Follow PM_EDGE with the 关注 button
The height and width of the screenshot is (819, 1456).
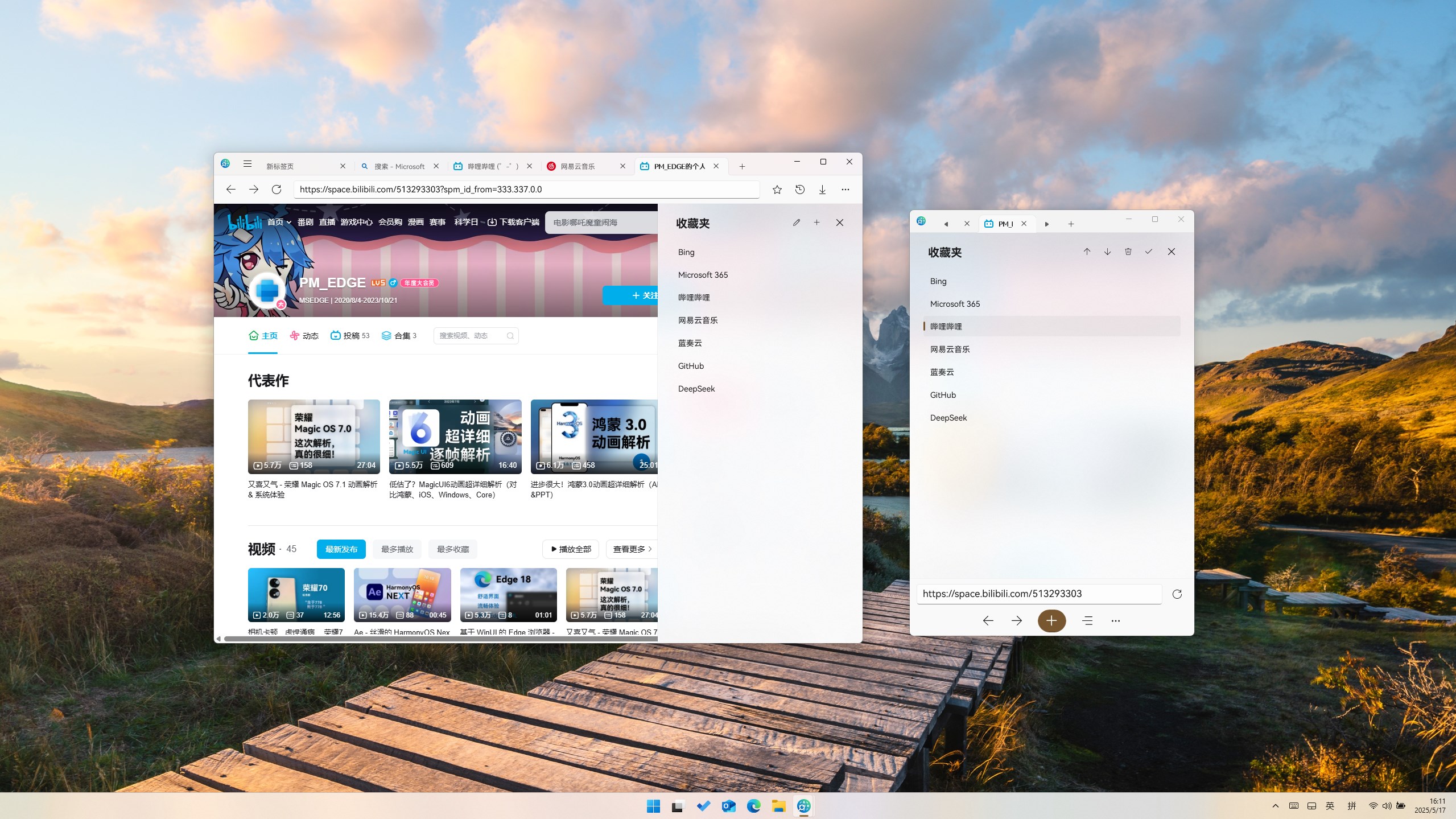point(630,295)
